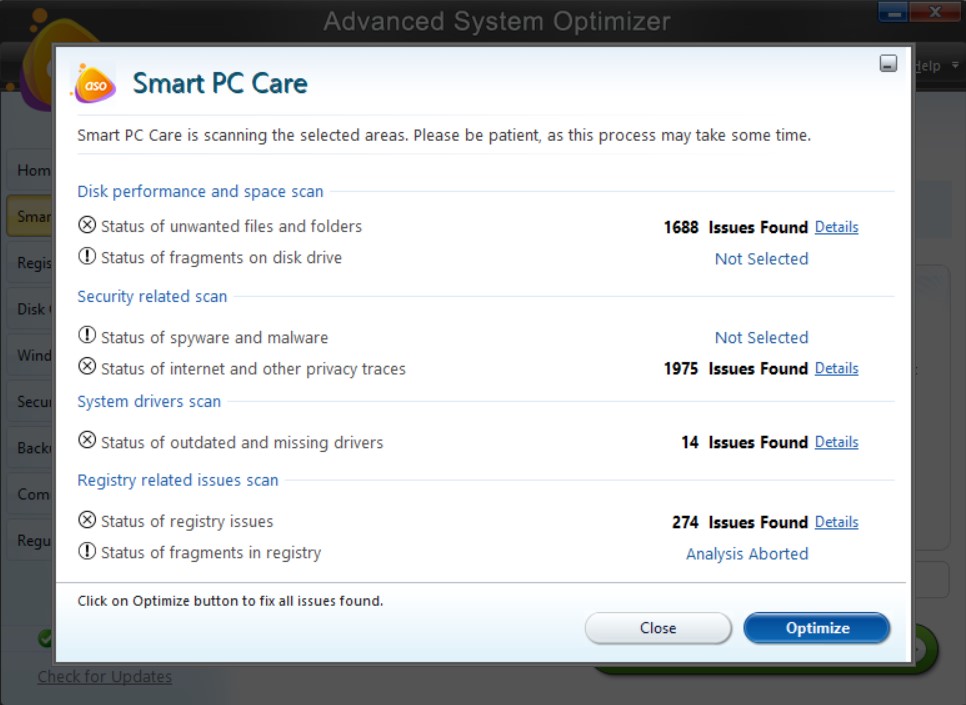The width and height of the screenshot is (966, 705).
Task: Click the error icon for outdated and missing drivers
Action: pyautogui.click(x=85, y=441)
